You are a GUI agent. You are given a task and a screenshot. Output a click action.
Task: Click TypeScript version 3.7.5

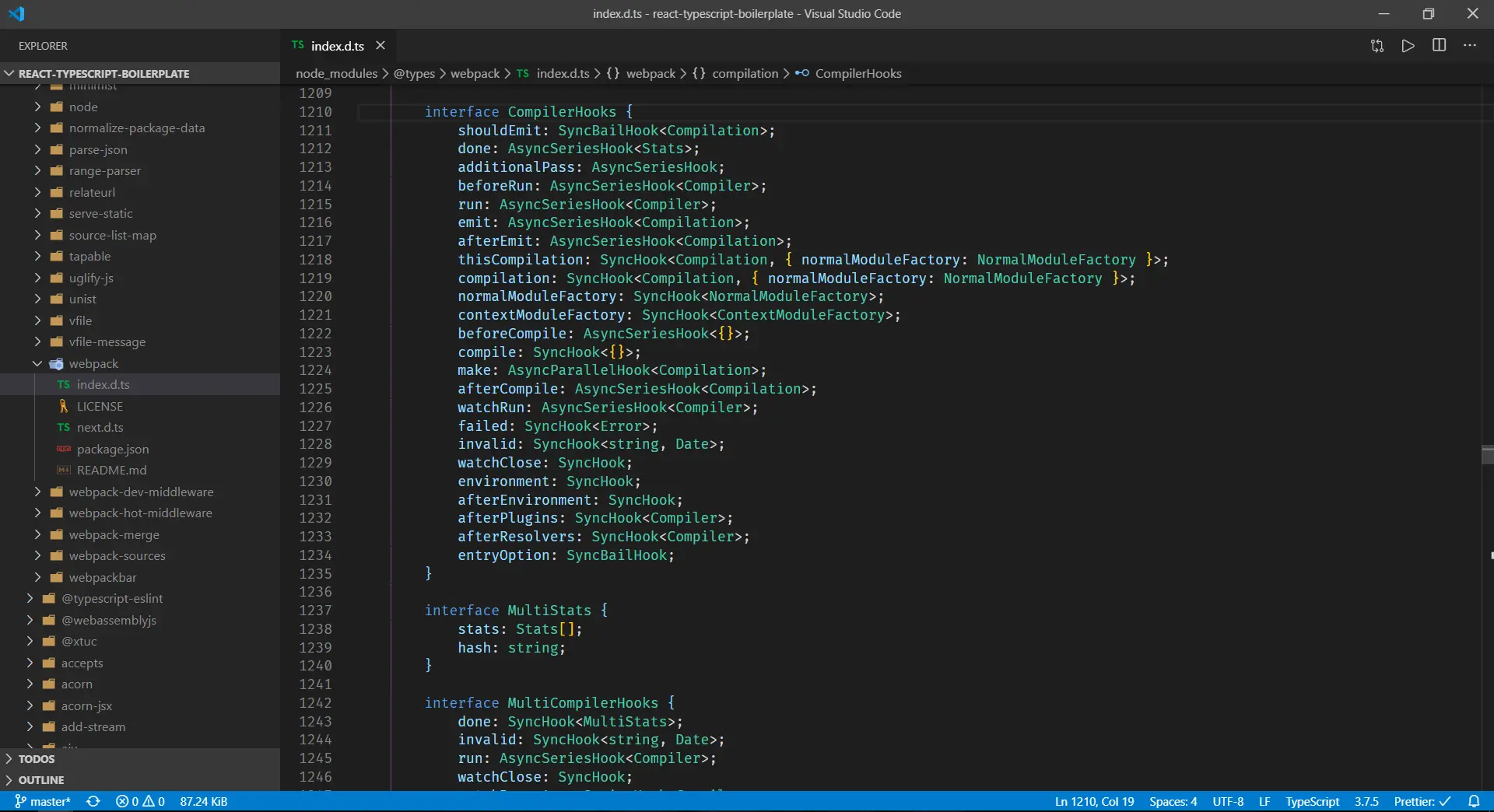pos(1366,802)
